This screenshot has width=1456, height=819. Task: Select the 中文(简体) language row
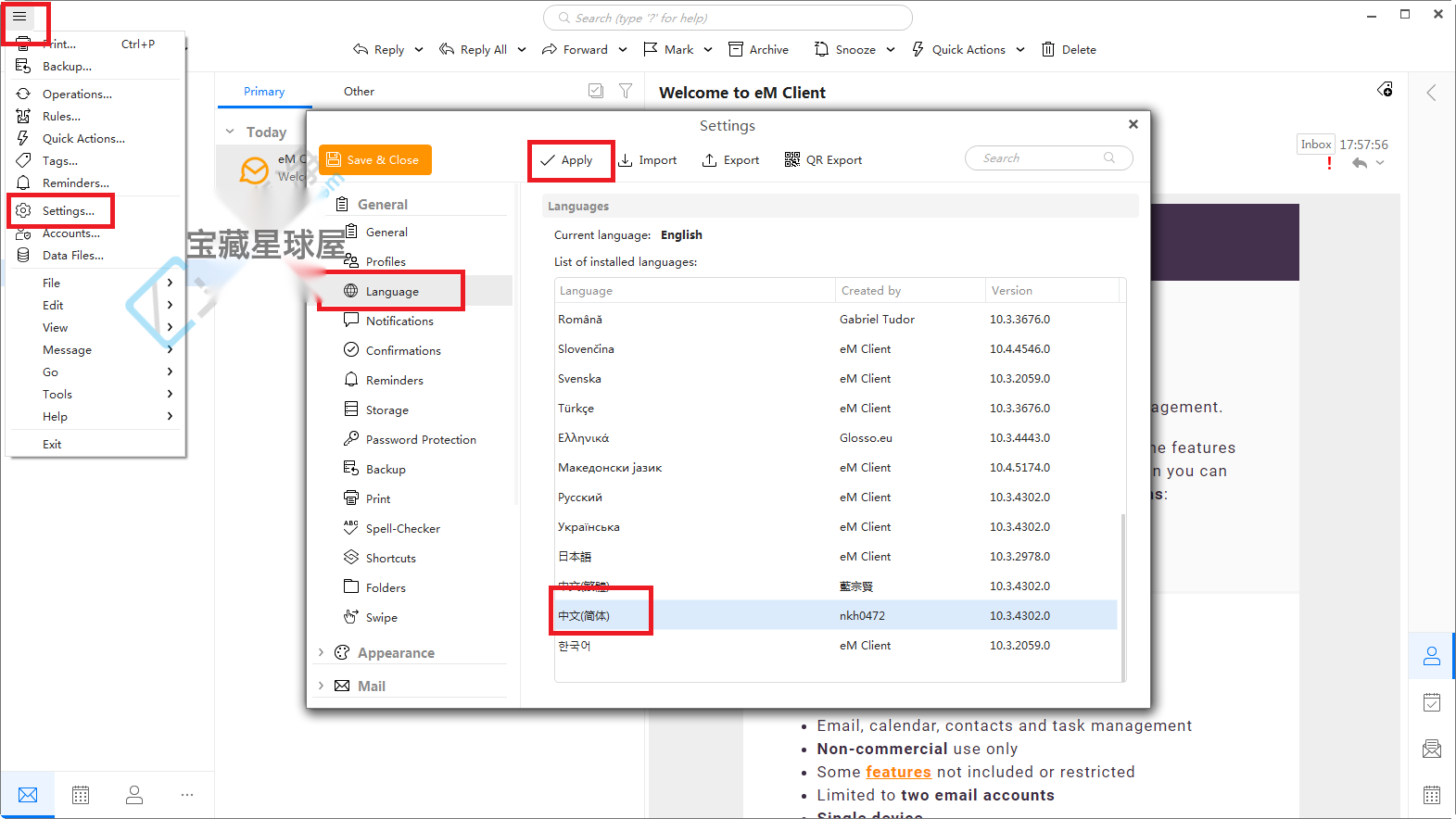point(836,615)
